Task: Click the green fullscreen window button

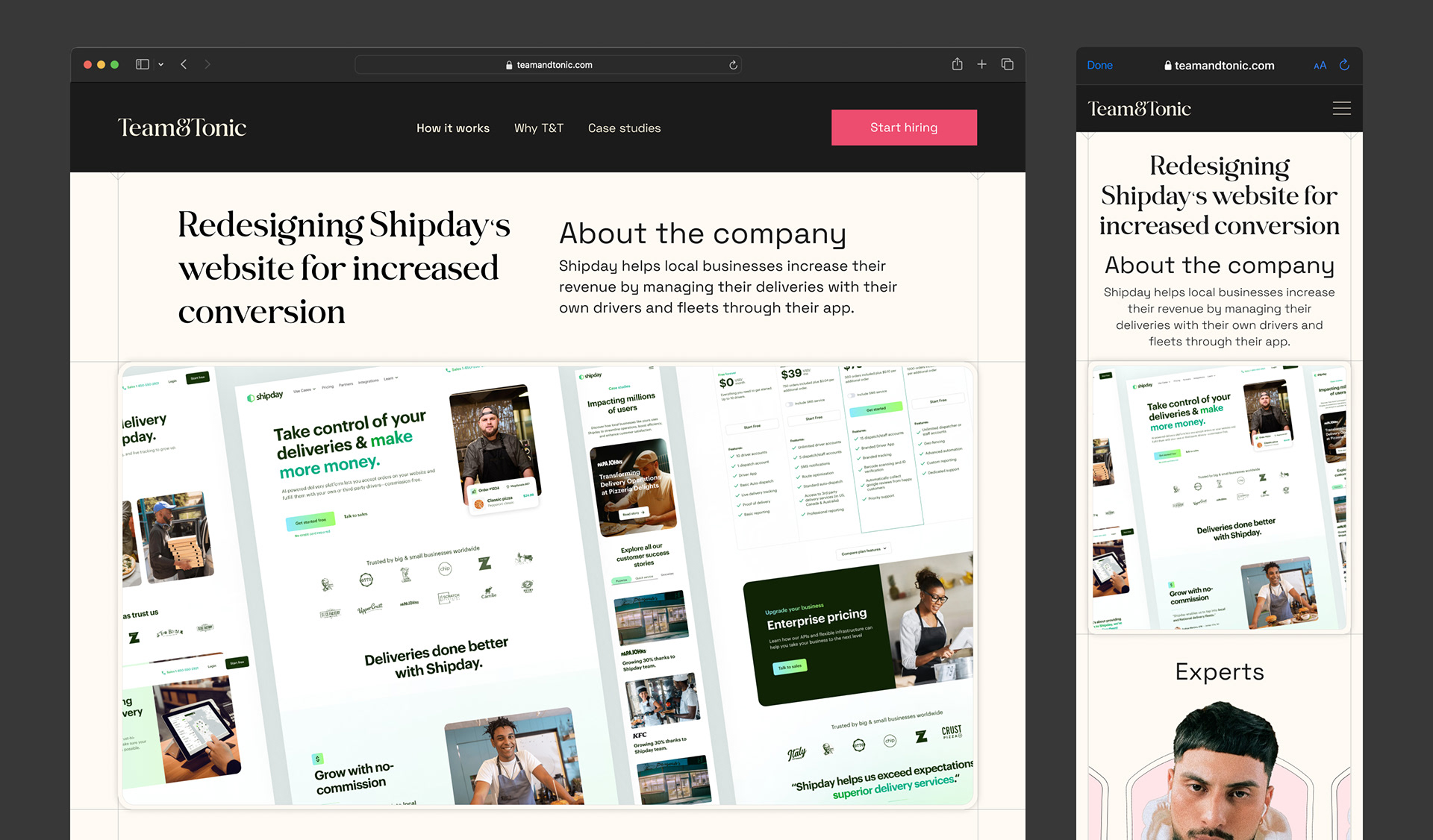Action: pyautogui.click(x=115, y=65)
